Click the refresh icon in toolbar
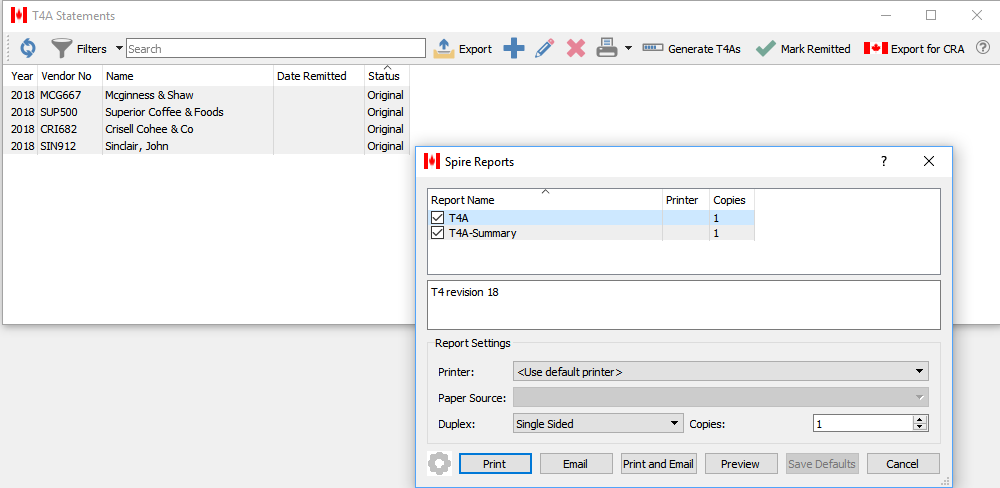Image resolution: width=1000 pixels, height=488 pixels. tap(27, 48)
